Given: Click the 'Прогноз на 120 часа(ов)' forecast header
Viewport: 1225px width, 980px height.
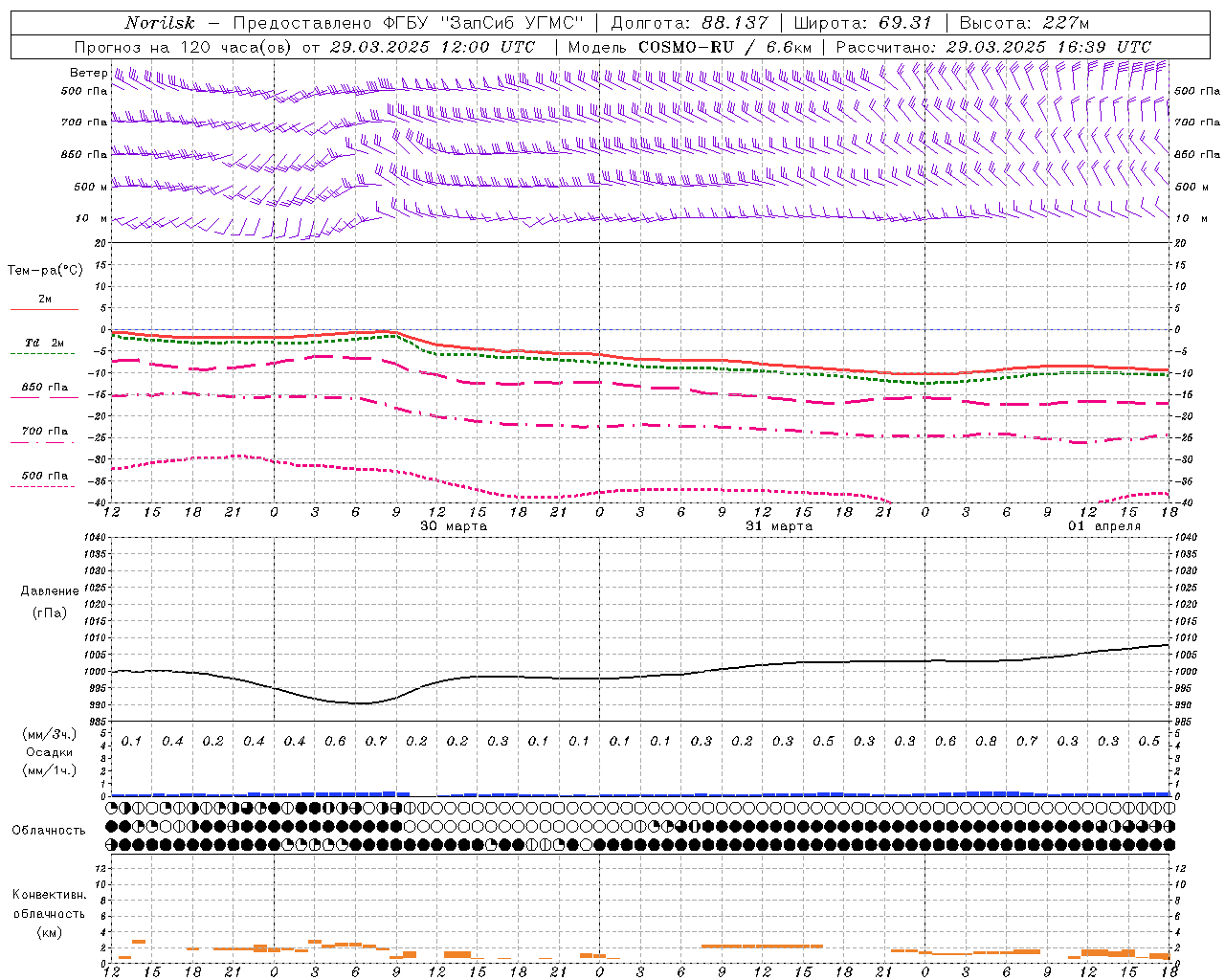Looking at the screenshot, I should pyautogui.click(x=184, y=47).
